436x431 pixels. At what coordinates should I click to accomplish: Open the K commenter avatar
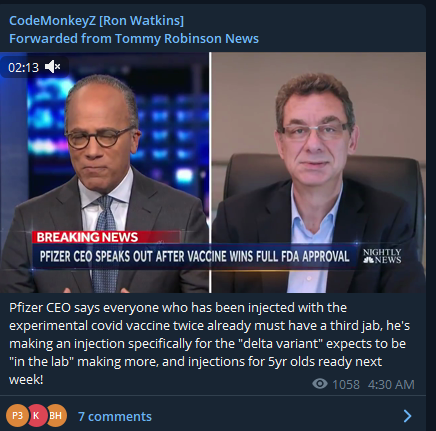pos(36,415)
